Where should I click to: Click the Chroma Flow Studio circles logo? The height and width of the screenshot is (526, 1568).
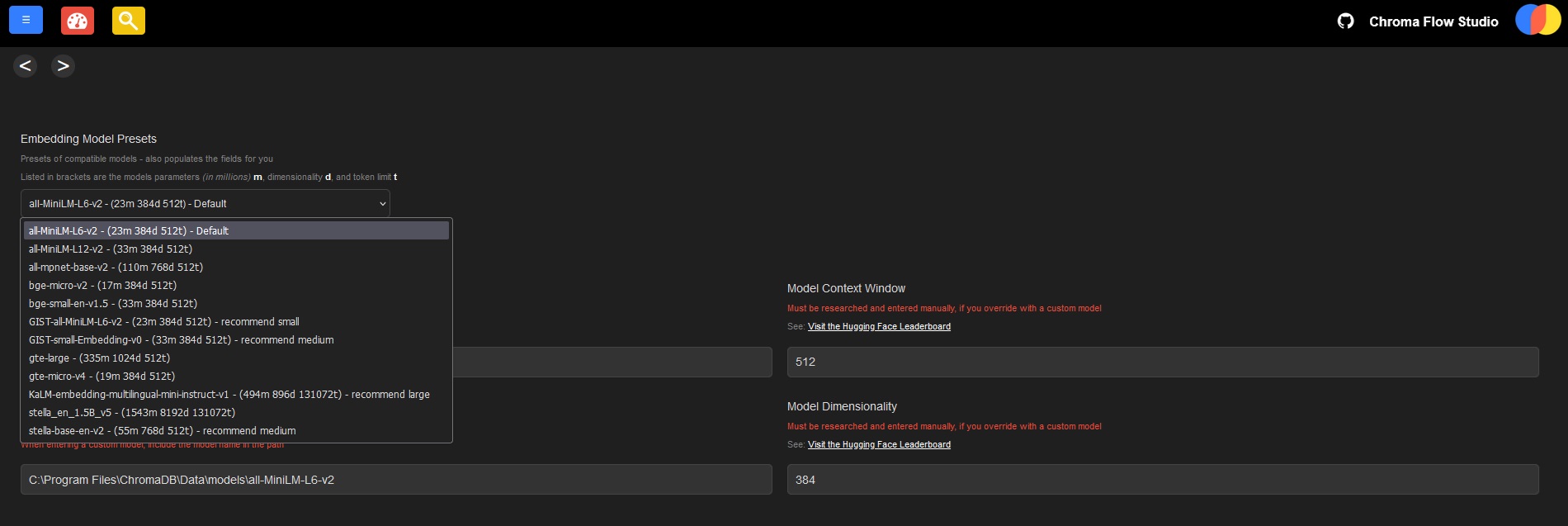click(x=1537, y=20)
